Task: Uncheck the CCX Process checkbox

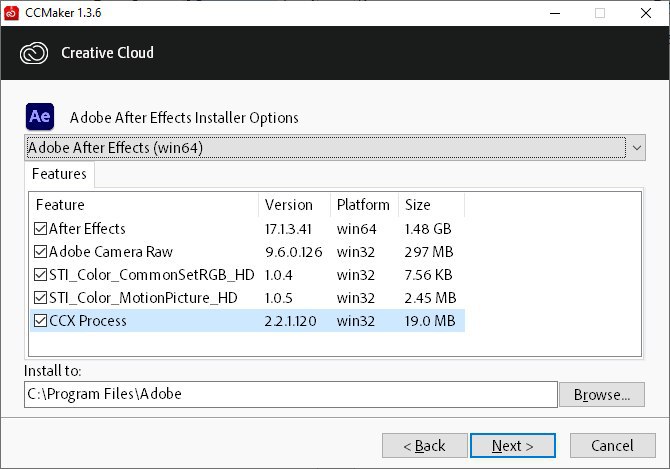Action: coord(40,321)
